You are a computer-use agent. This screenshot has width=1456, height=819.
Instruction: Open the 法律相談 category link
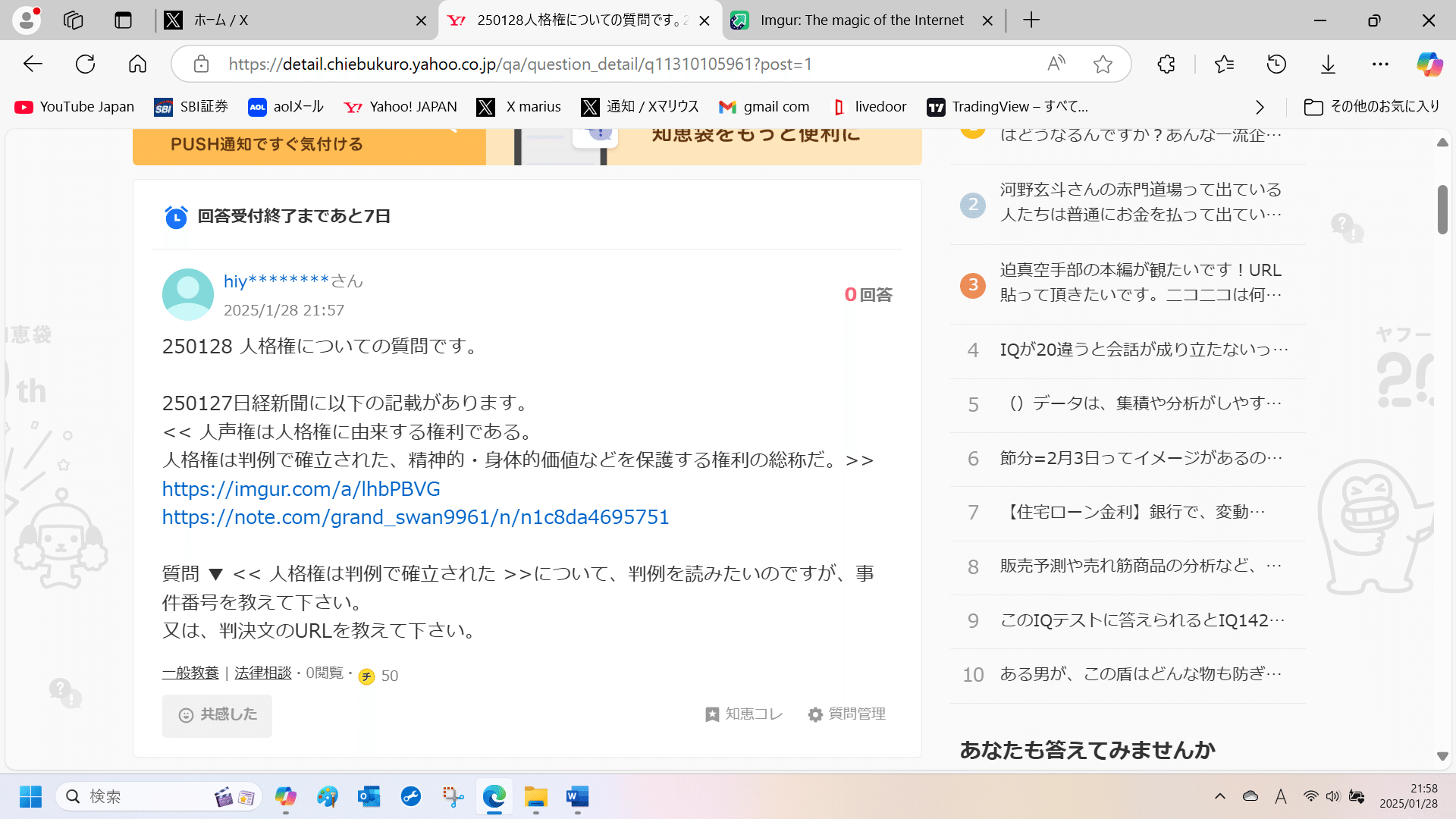[262, 673]
